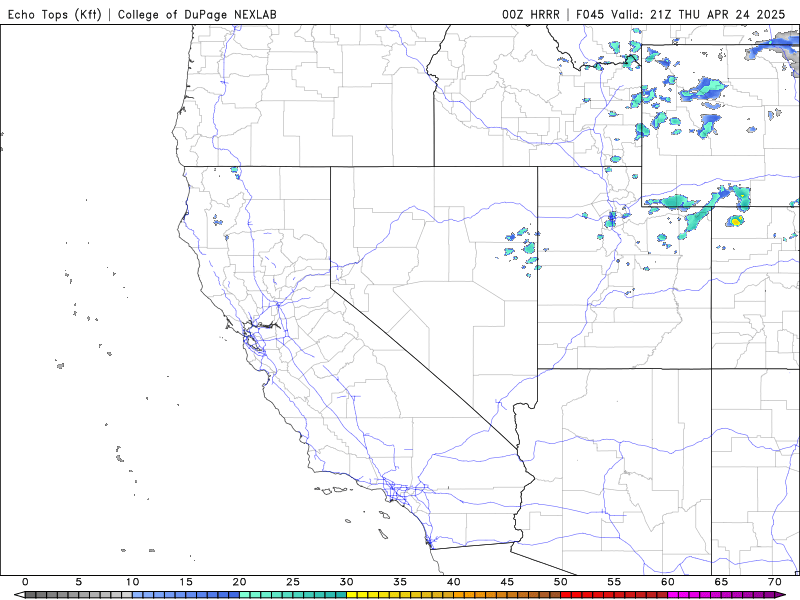Click the '25' label on the color scale
The image size is (800, 600).
293,582
